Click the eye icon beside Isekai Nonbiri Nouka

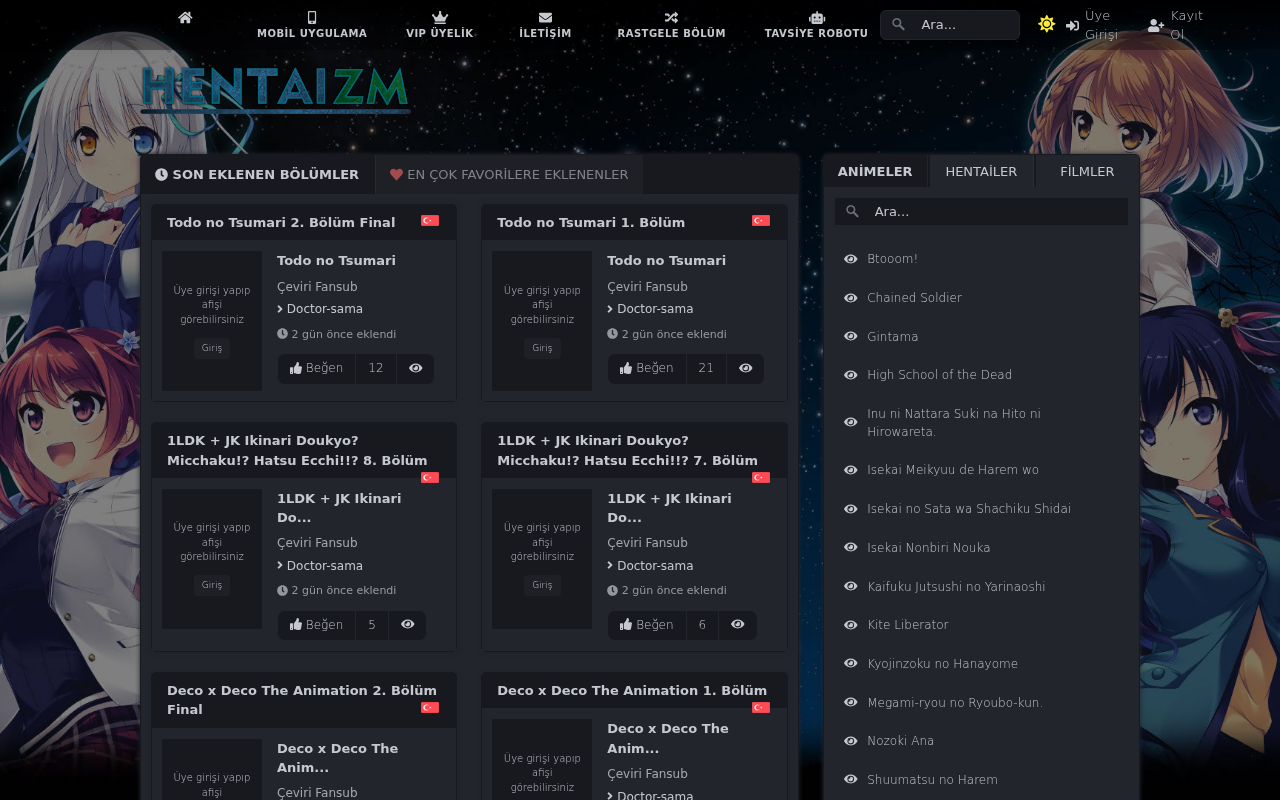[851, 548]
